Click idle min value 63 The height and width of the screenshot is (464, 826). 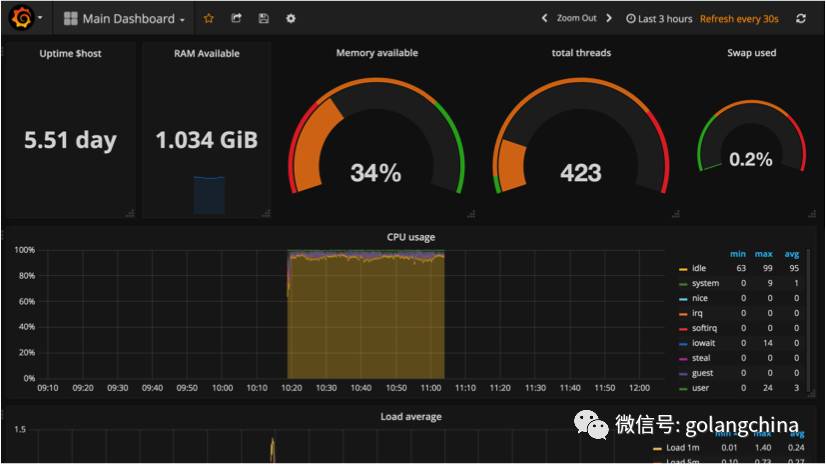coord(741,268)
